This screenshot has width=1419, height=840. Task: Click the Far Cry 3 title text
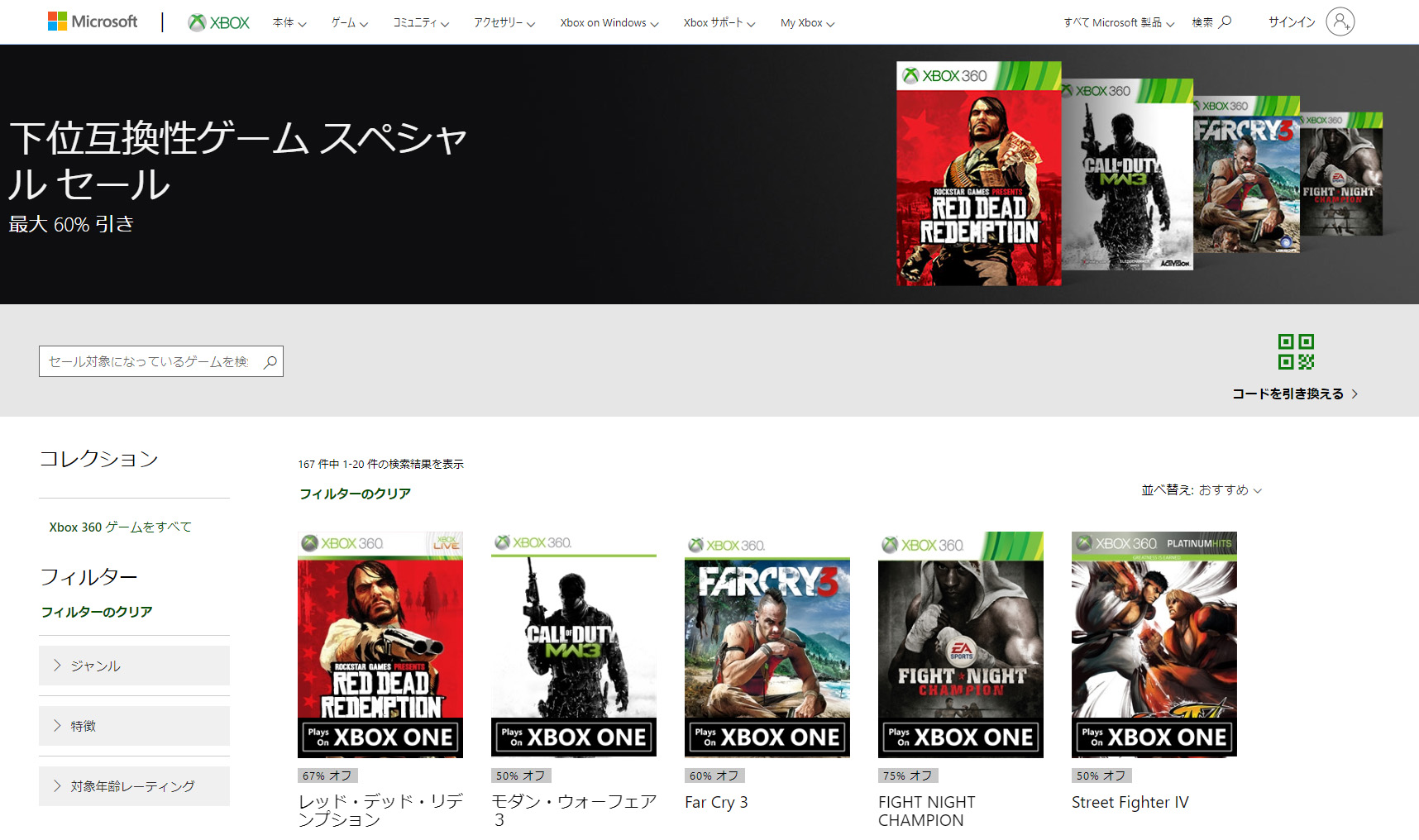[x=716, y=802]
